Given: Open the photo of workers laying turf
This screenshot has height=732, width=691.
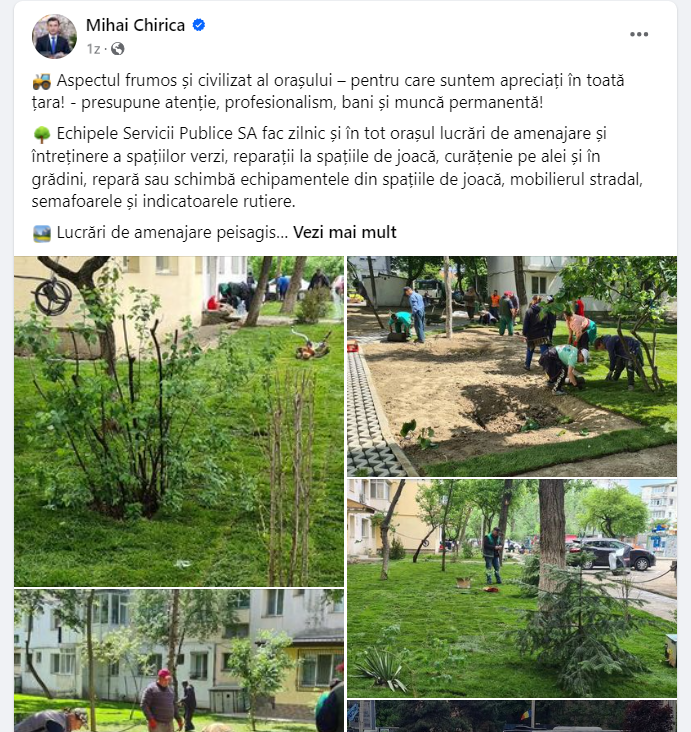Looking at the screenshot, I should coord(512,366).
